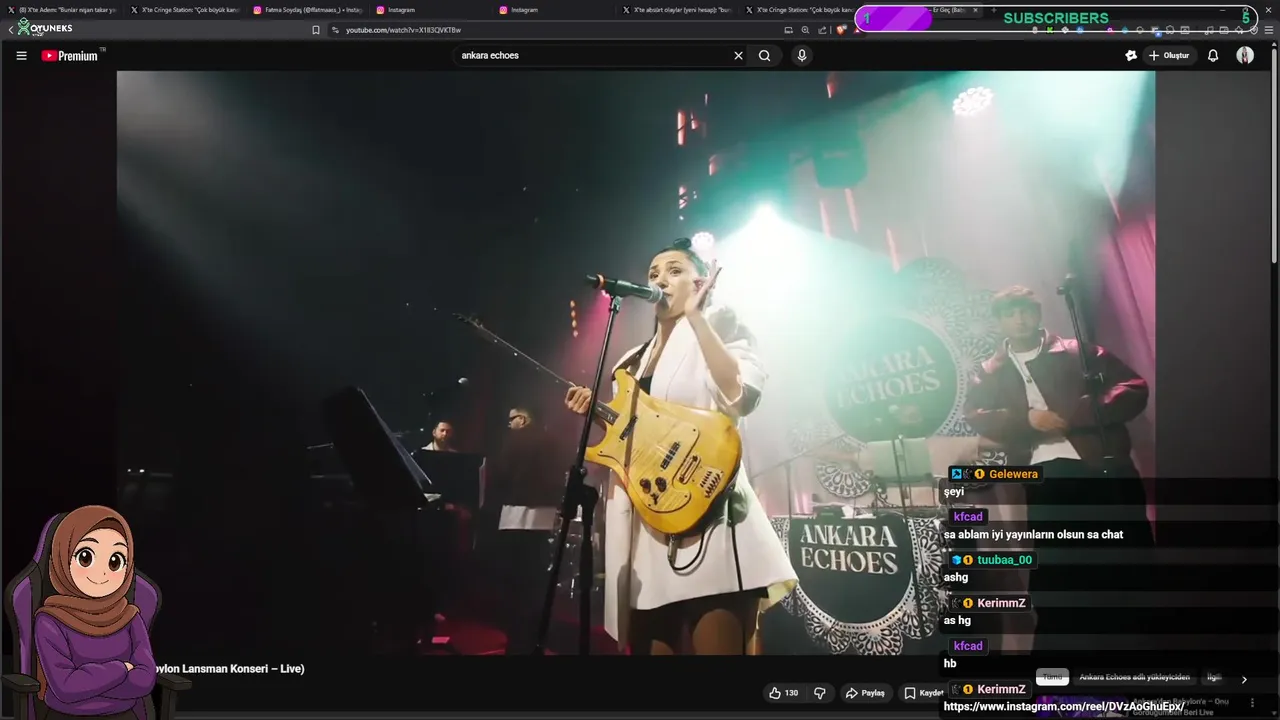Click chat username tuubaa_00

[1004, 560]
